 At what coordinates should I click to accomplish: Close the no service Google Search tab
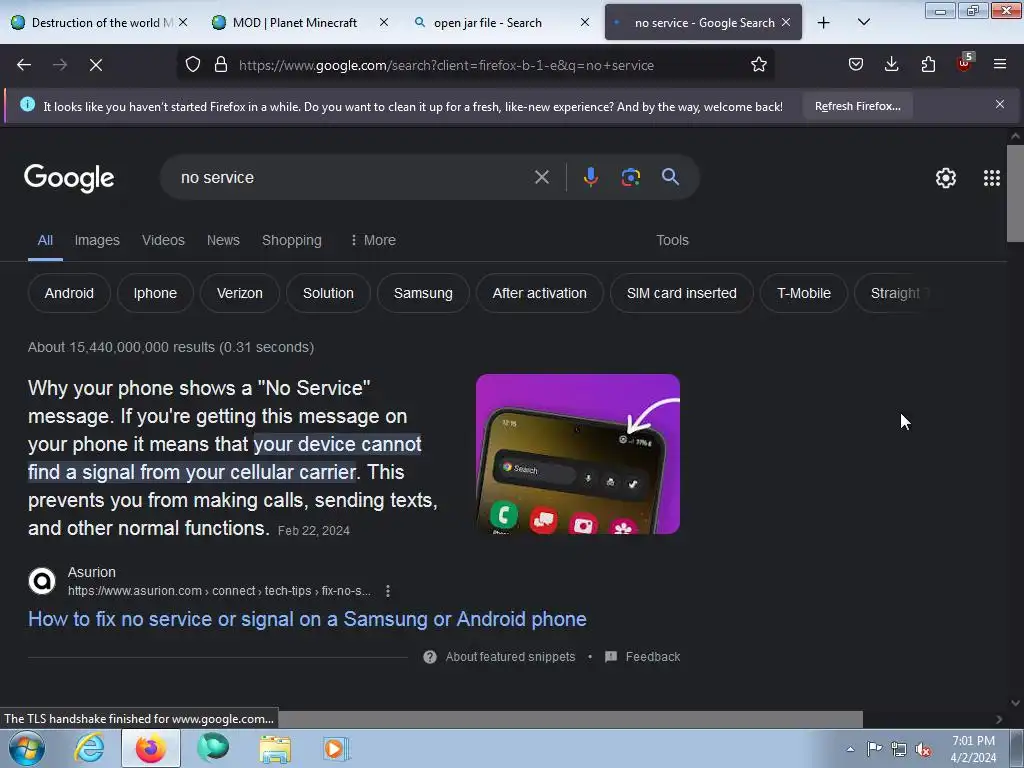[x=786, y=22]
